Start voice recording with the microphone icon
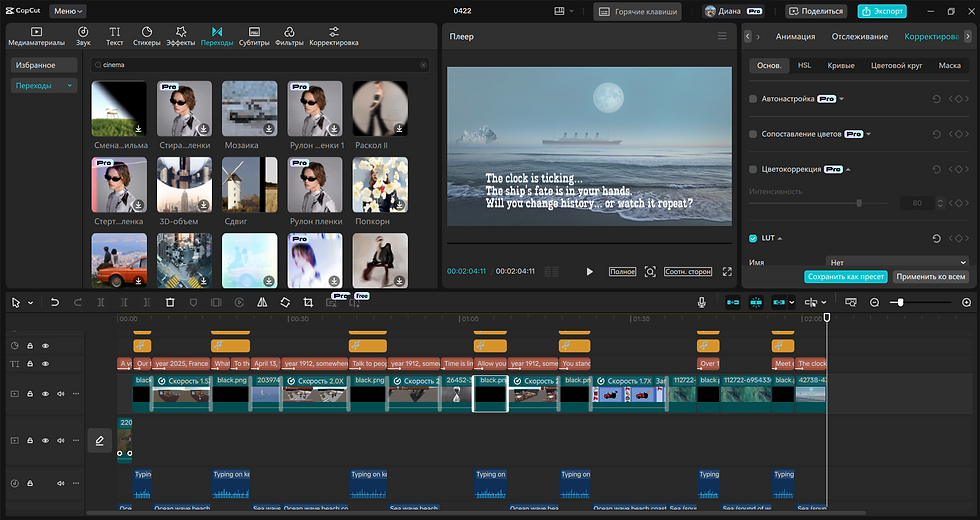Viewport: 980px width, 520px height. 702,302
